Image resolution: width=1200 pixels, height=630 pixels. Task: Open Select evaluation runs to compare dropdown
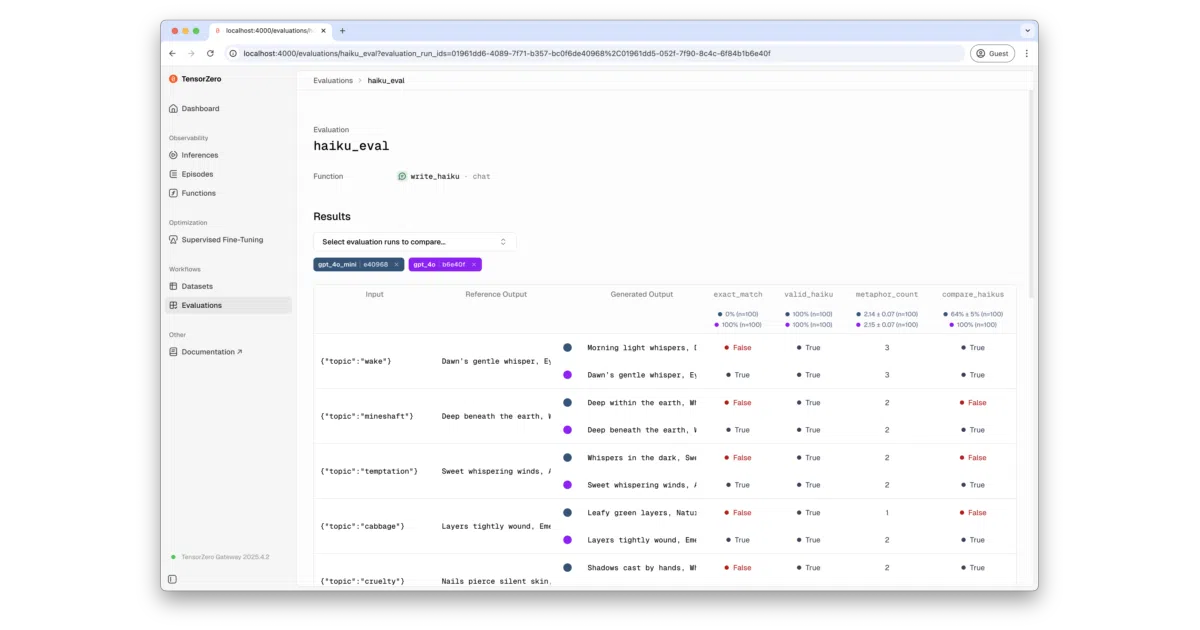pyautogui.click(x=415, y=242)
